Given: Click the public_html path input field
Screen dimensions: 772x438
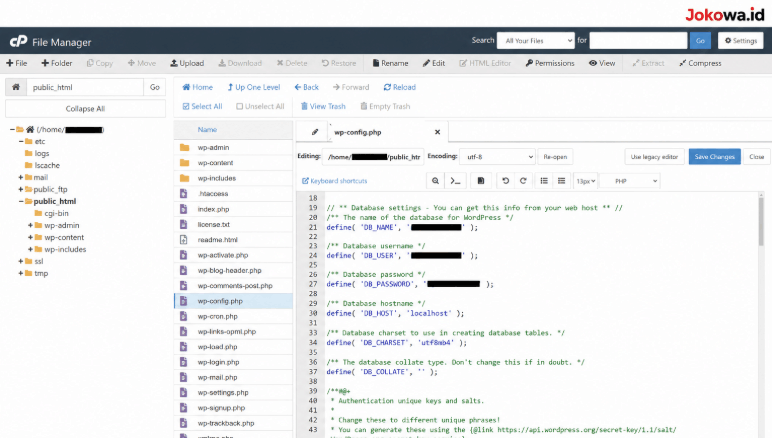Looking at the screenshot, I should [85, 87].
